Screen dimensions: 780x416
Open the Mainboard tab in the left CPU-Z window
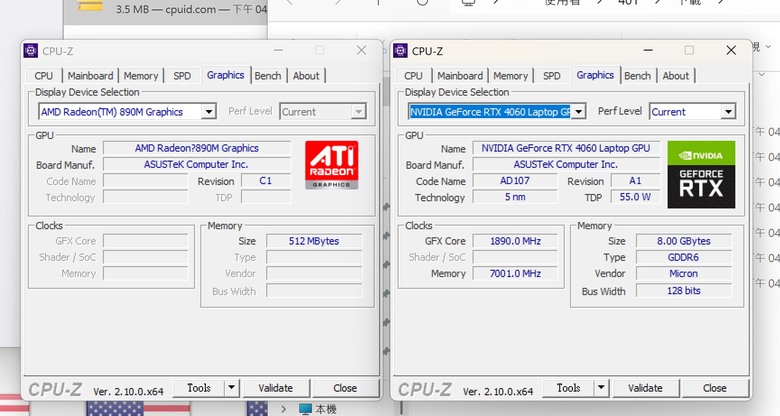(91, 76)
